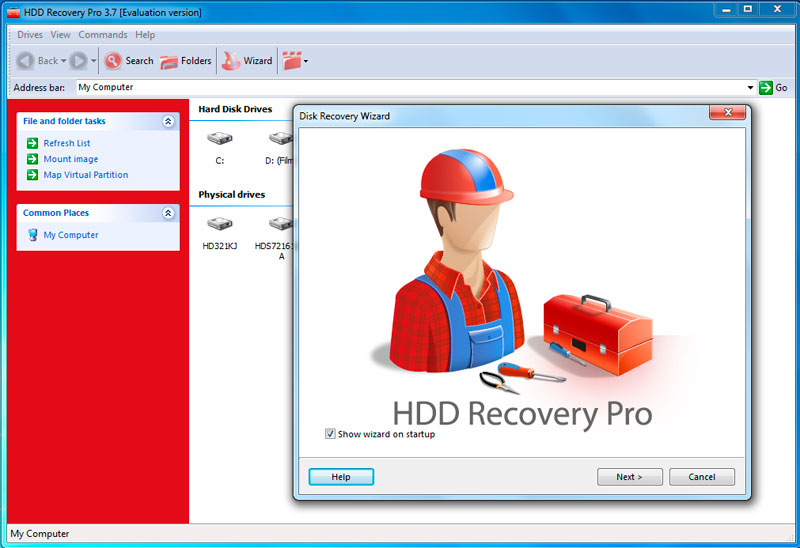Image resolution: width=800 pixels, height=548 pixels.
Task: Cancel the Disk Recovery Wizard
Action: click(702, 477)
